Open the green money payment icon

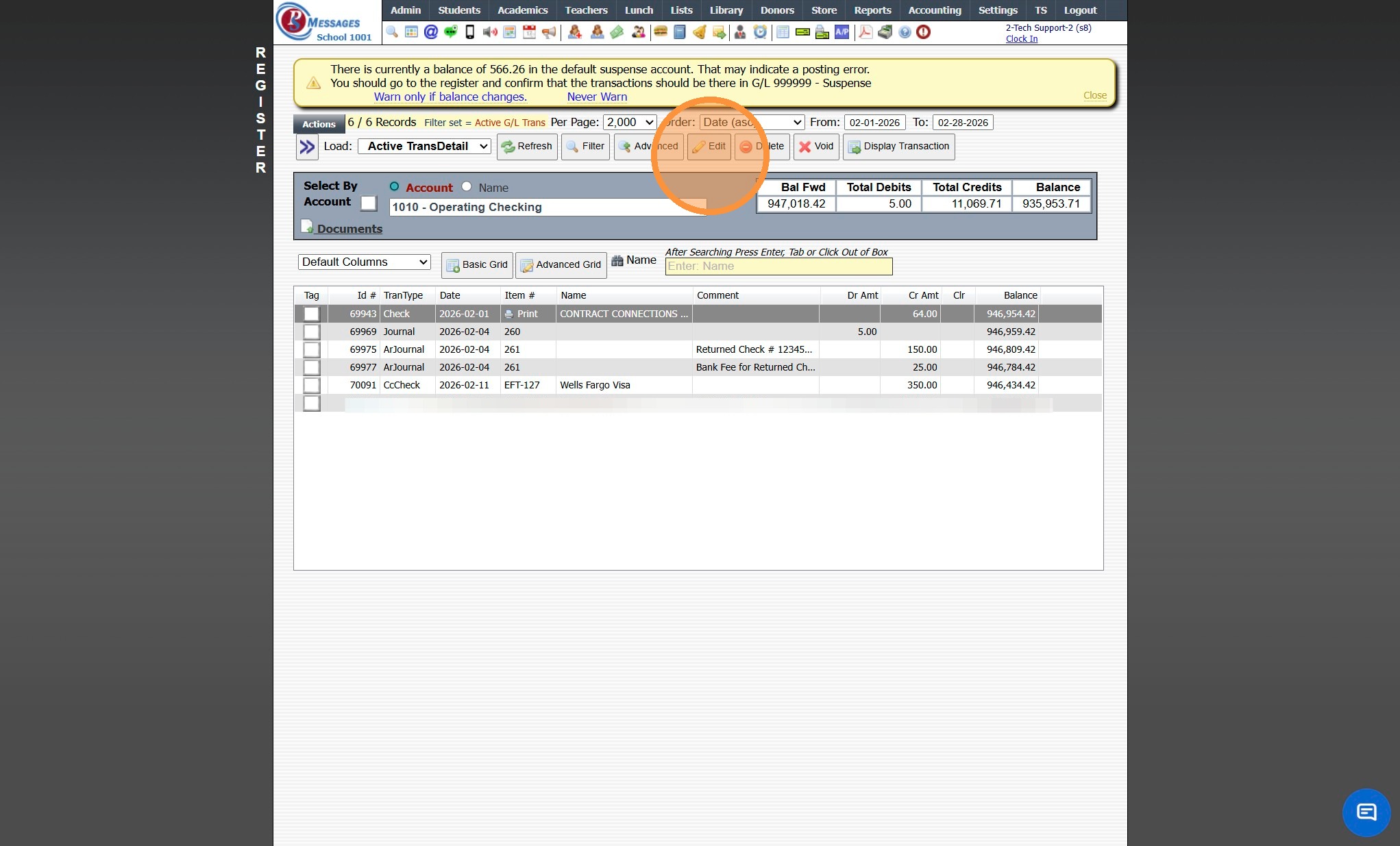tap(617, 32)
